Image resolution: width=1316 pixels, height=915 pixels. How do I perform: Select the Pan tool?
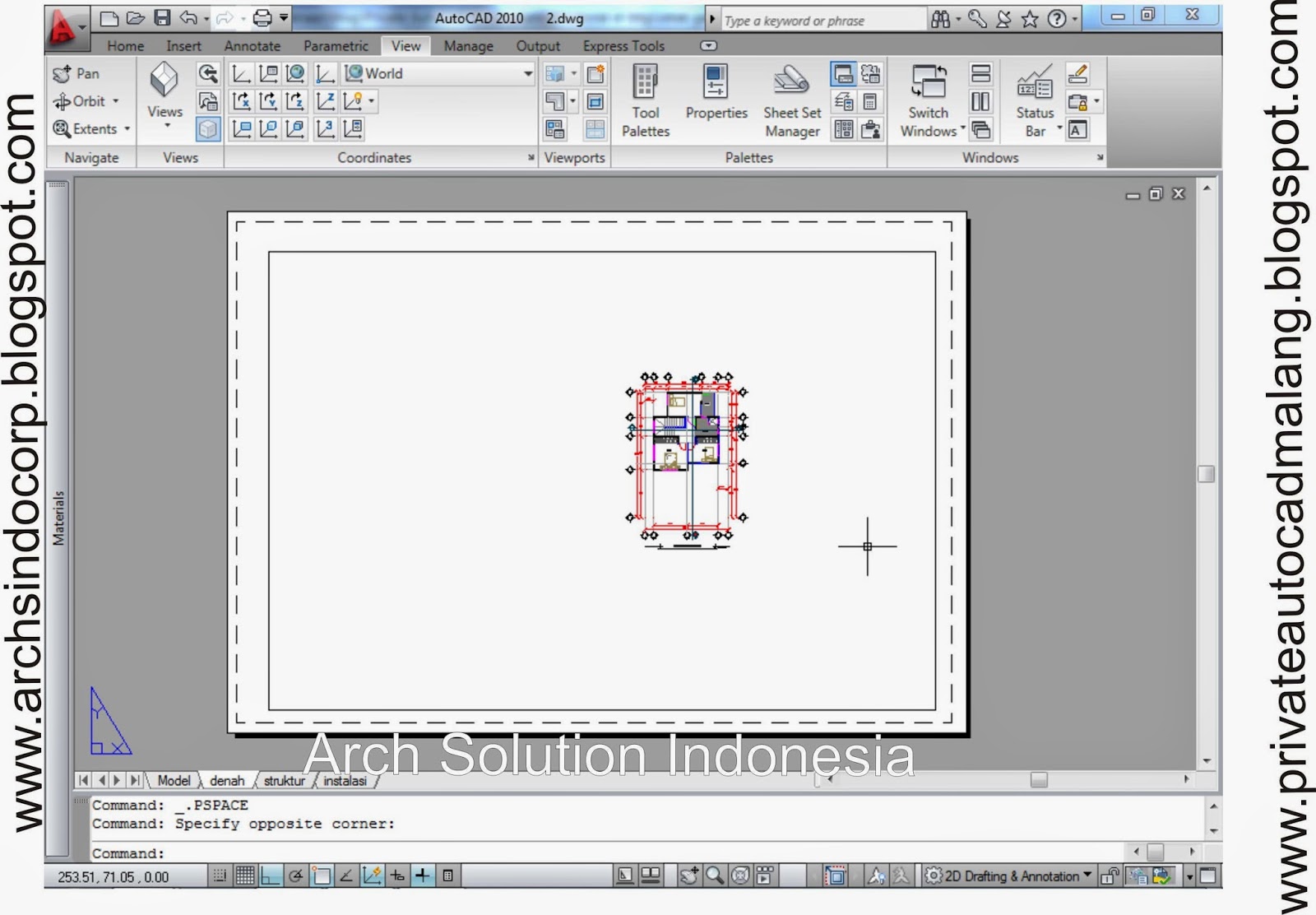point(76,73)
